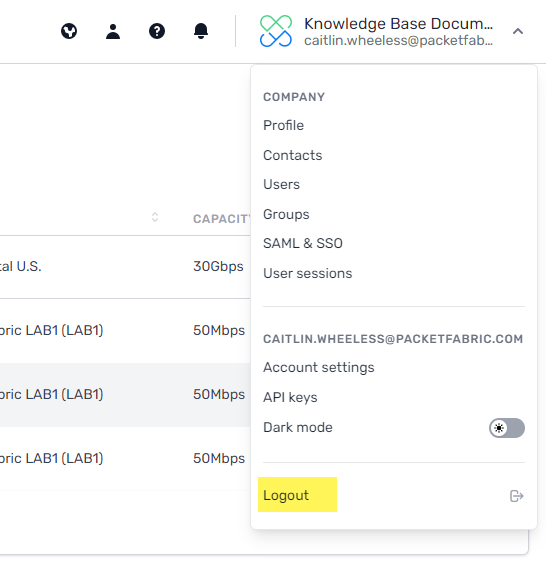Open Account settings

tap(319, 367)
